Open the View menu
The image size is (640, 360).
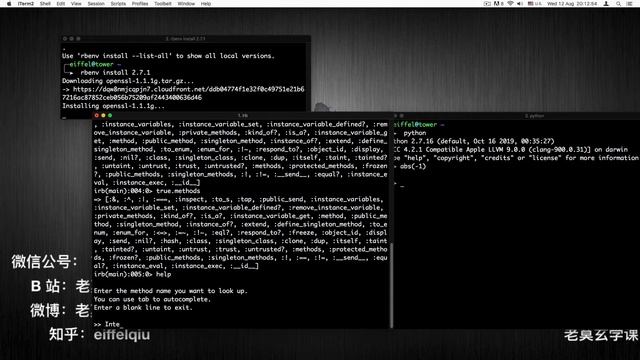76,4
